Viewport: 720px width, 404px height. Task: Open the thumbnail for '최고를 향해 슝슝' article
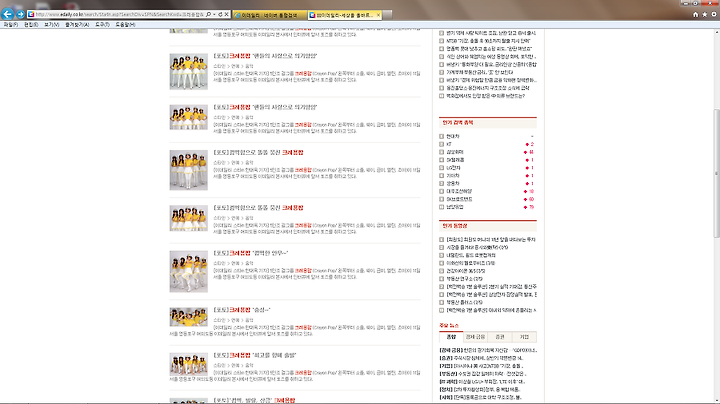[x=188, y=365]
